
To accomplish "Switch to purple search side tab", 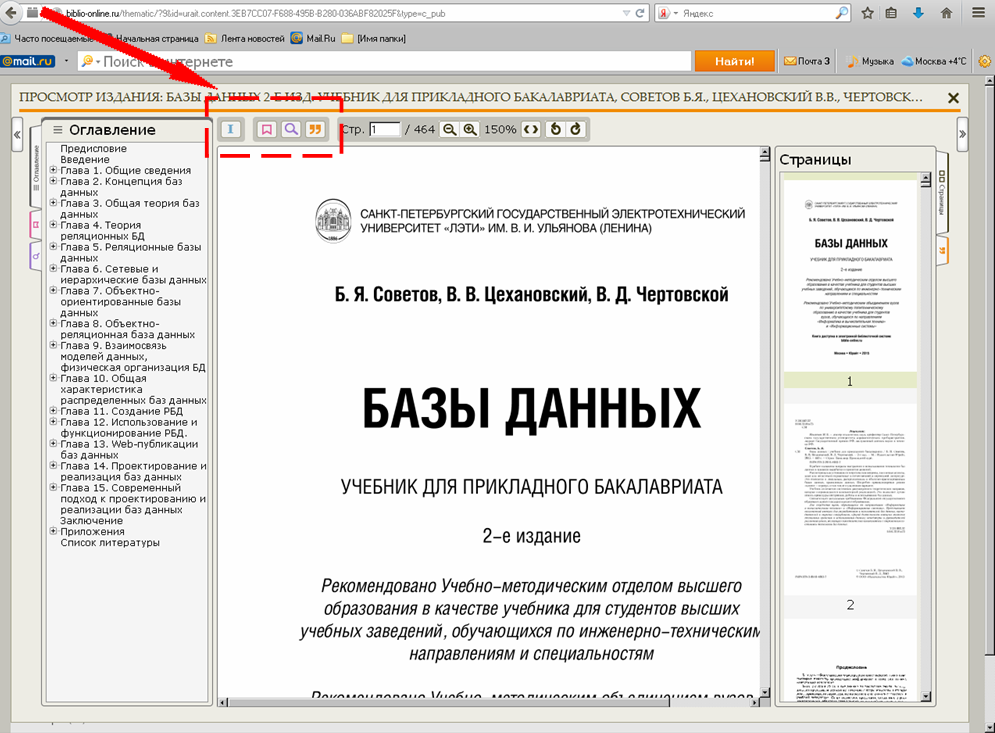I will click(36, 256).
